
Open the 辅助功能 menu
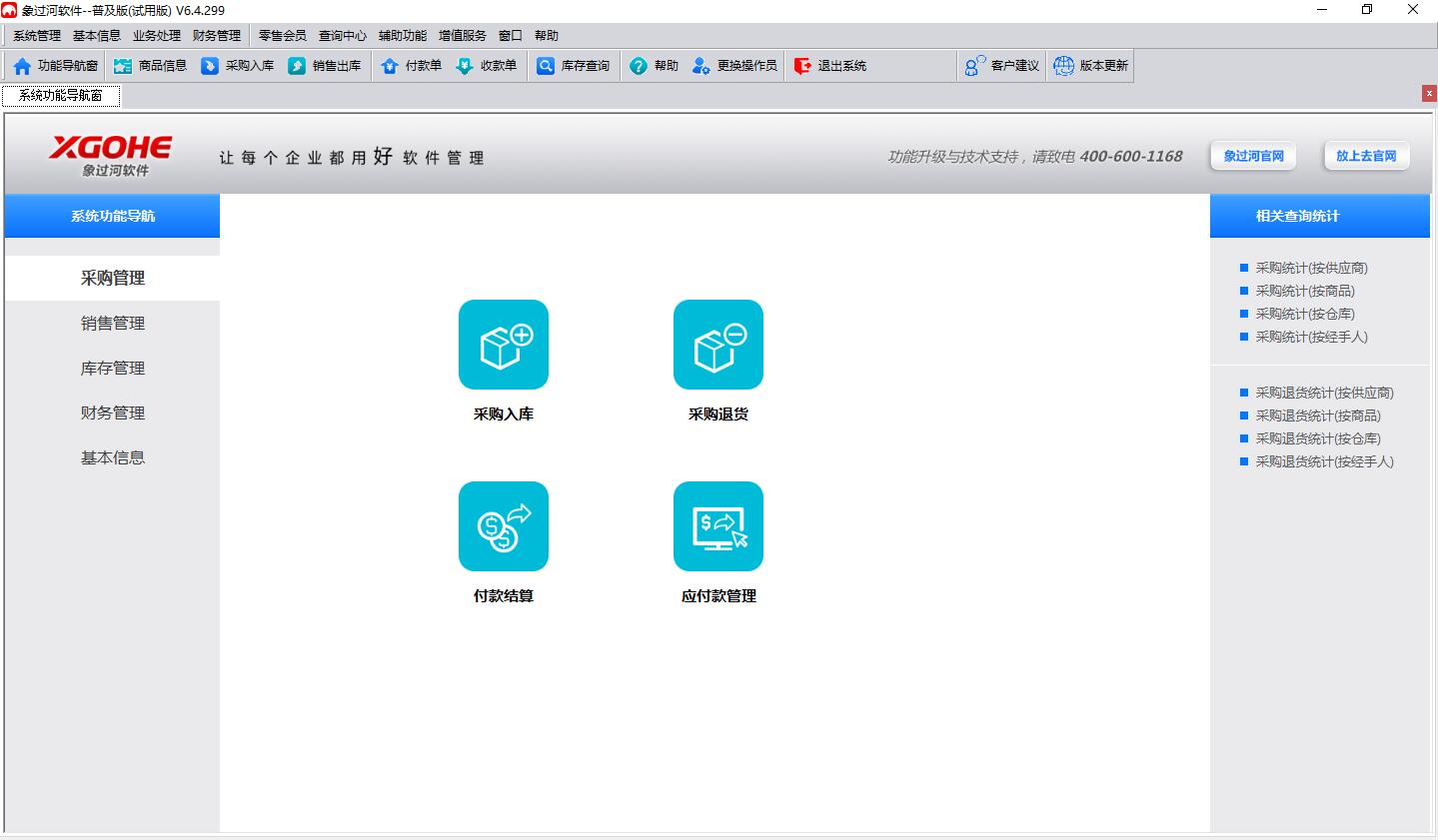(403, 36)
